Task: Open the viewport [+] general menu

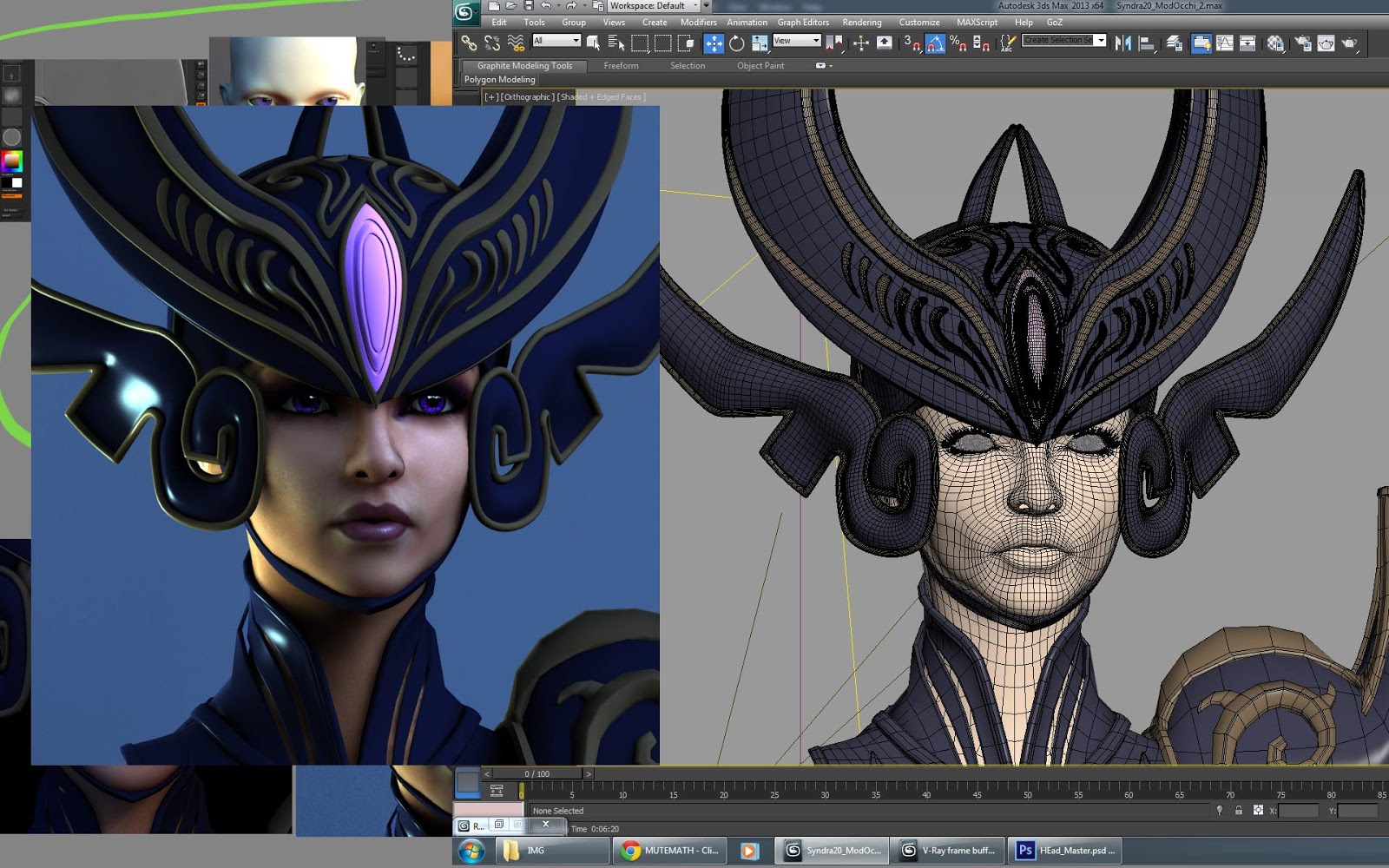Action: (491, 97)
